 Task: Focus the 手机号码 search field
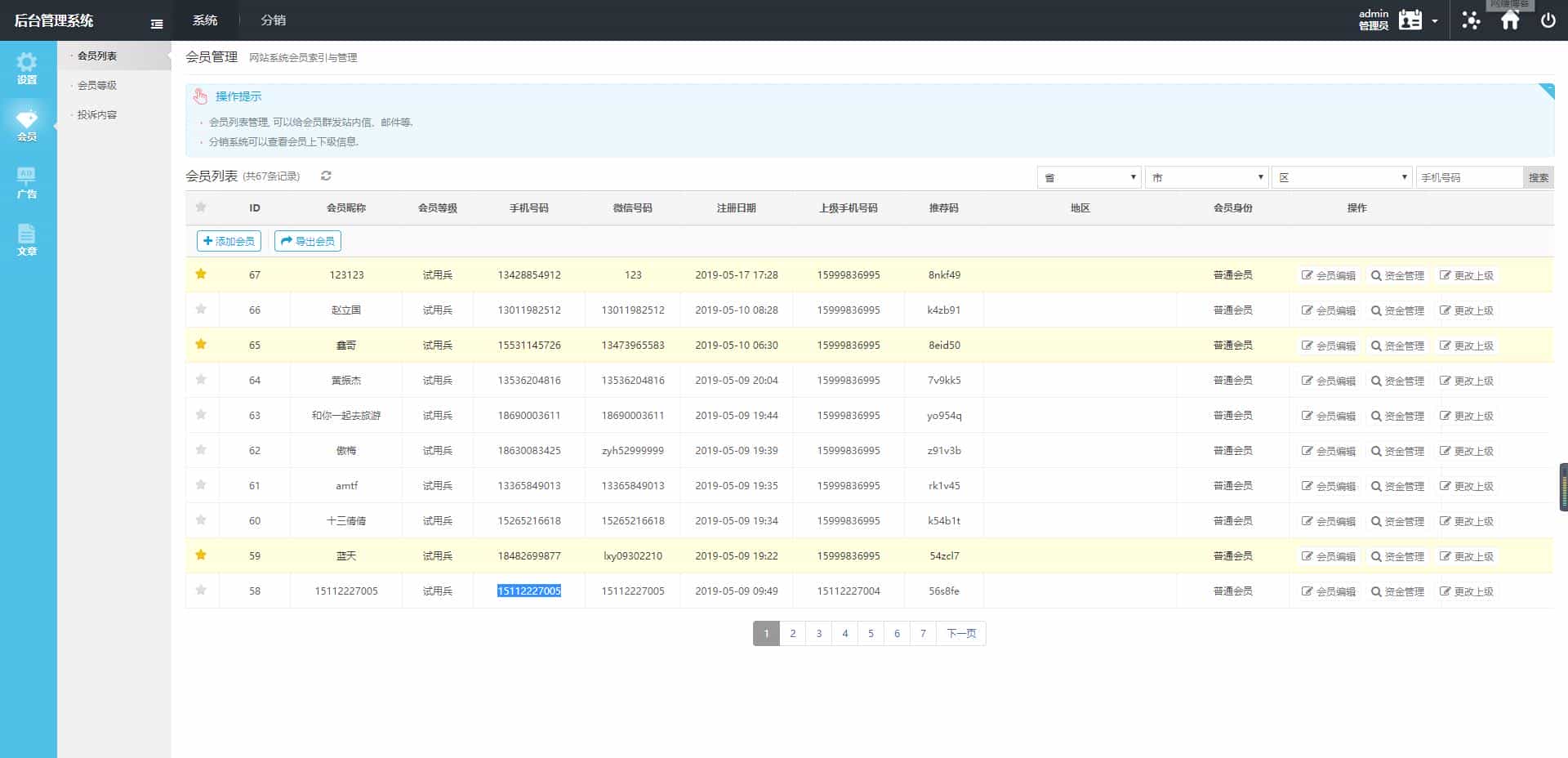1470,177
